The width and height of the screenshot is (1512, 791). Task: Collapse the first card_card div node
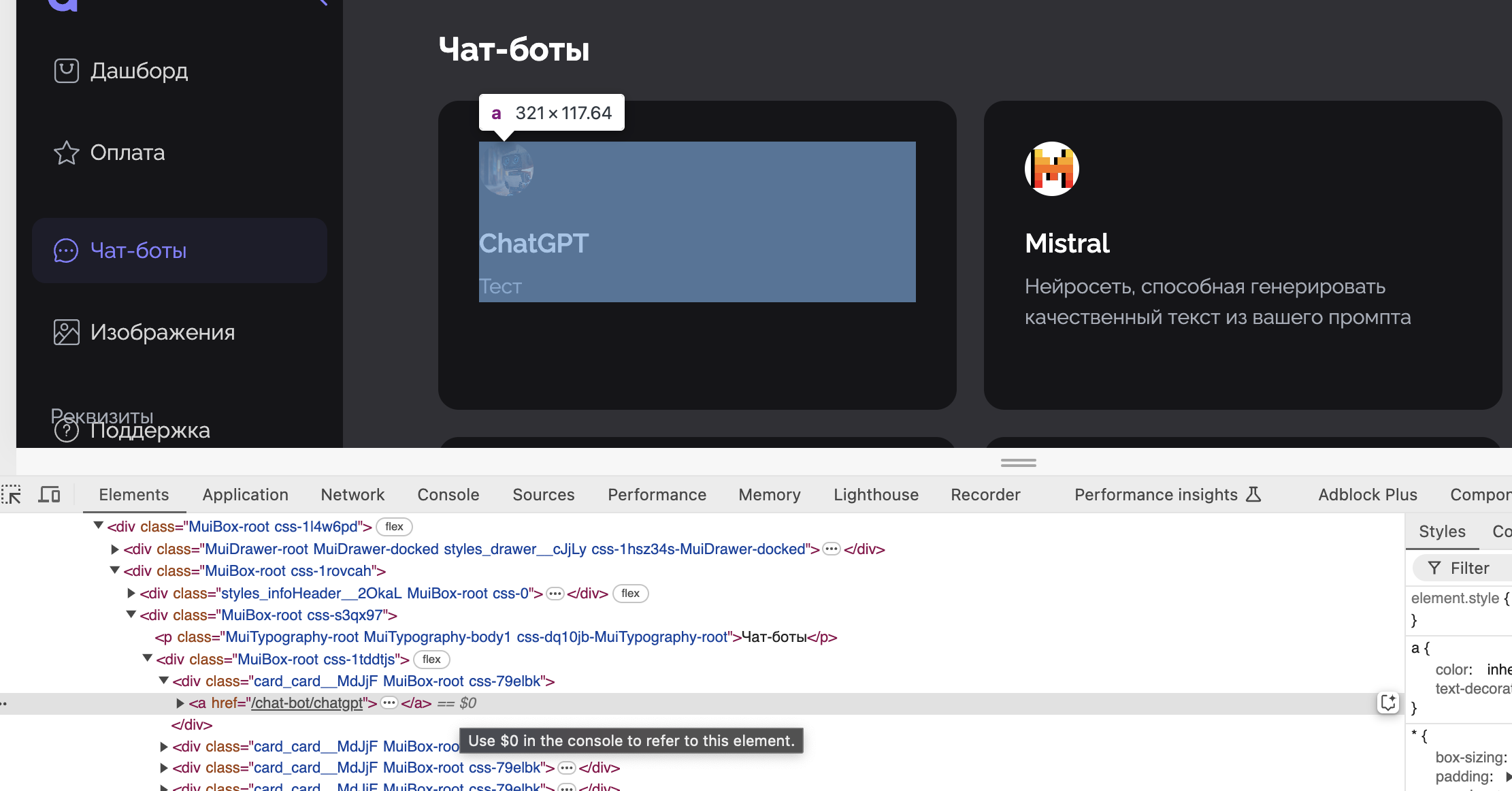164,680
